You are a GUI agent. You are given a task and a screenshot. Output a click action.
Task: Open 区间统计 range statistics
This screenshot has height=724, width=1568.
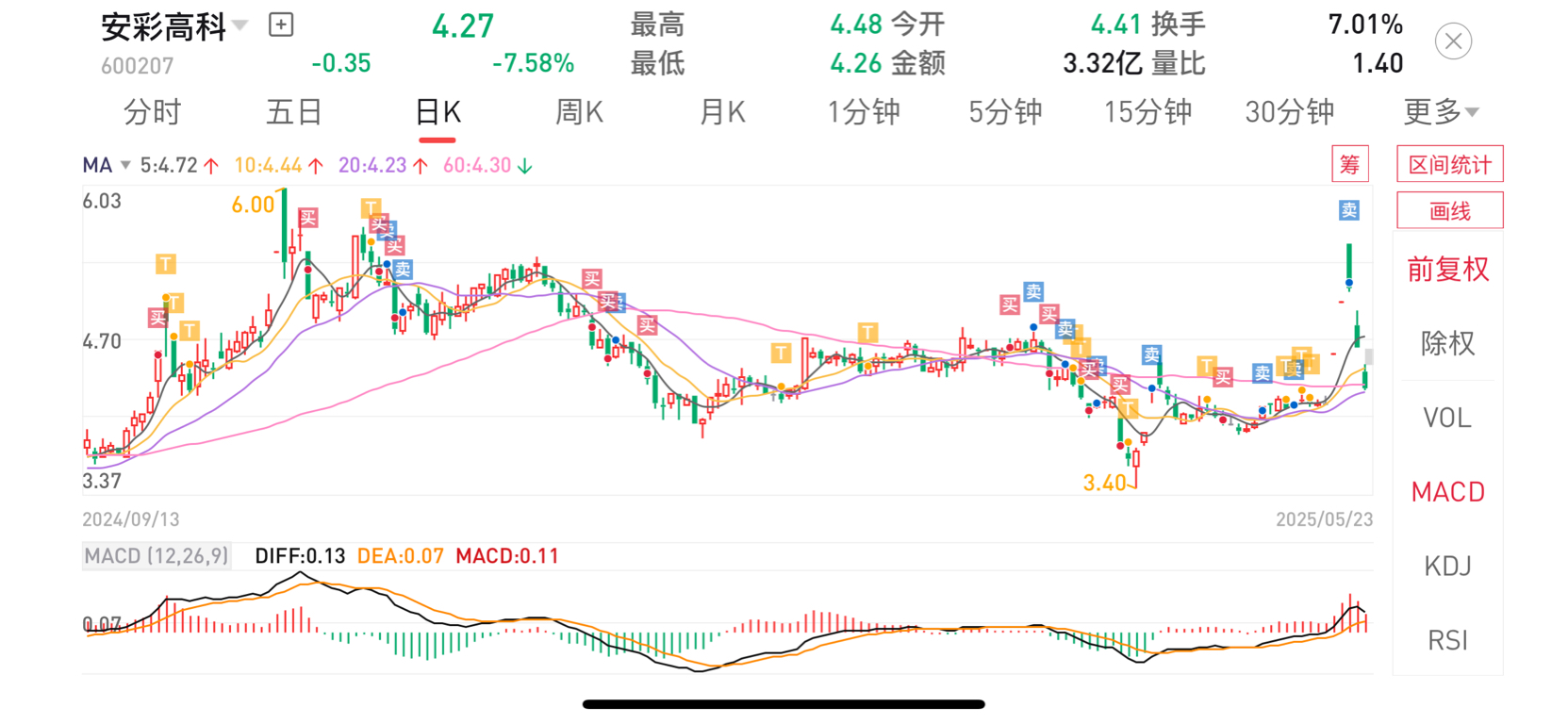(x=1449, y=165)
